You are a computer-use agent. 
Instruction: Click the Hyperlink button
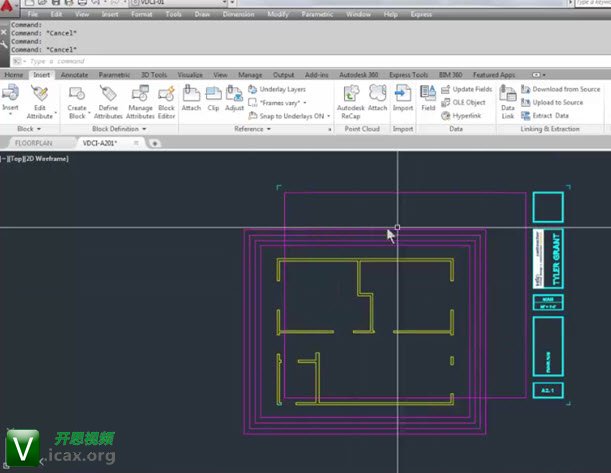pyautogui.click(x=465, y=115)
